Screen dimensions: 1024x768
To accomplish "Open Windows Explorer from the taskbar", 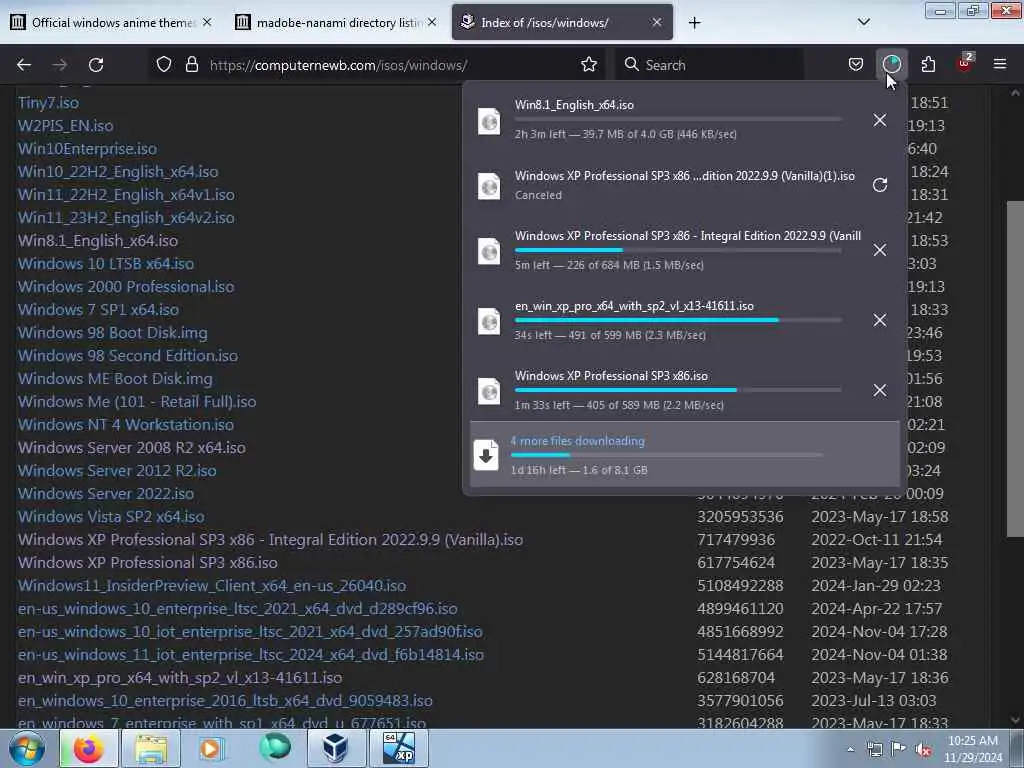I will 151,748.
